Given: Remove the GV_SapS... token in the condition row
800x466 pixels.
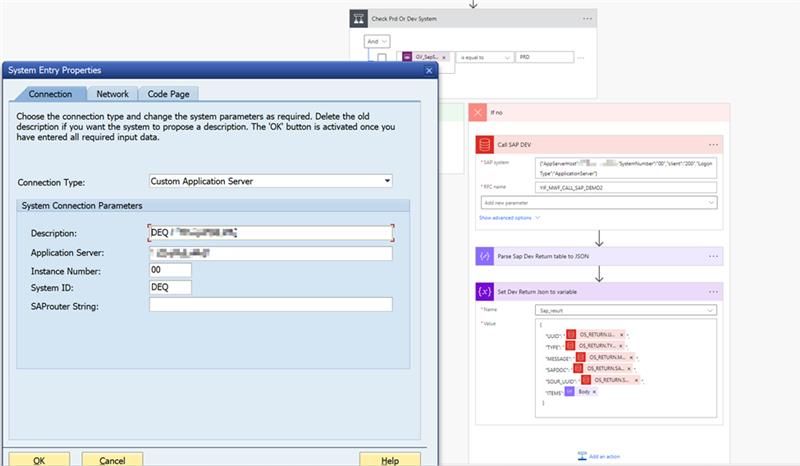Looking at the screenshot, I should pos(444,58).
